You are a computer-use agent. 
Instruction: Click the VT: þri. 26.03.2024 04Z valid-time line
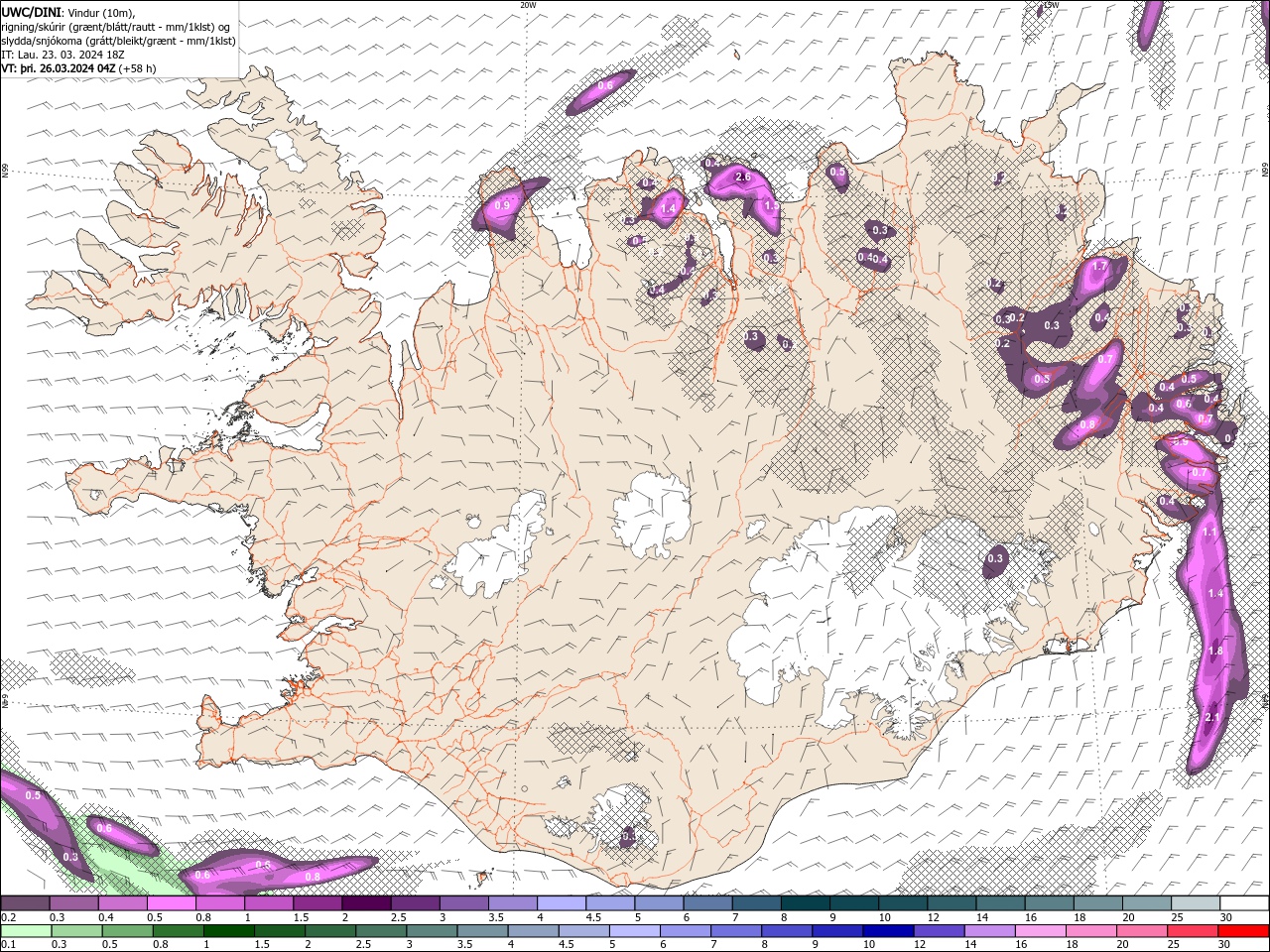click(x=77, y=68)
